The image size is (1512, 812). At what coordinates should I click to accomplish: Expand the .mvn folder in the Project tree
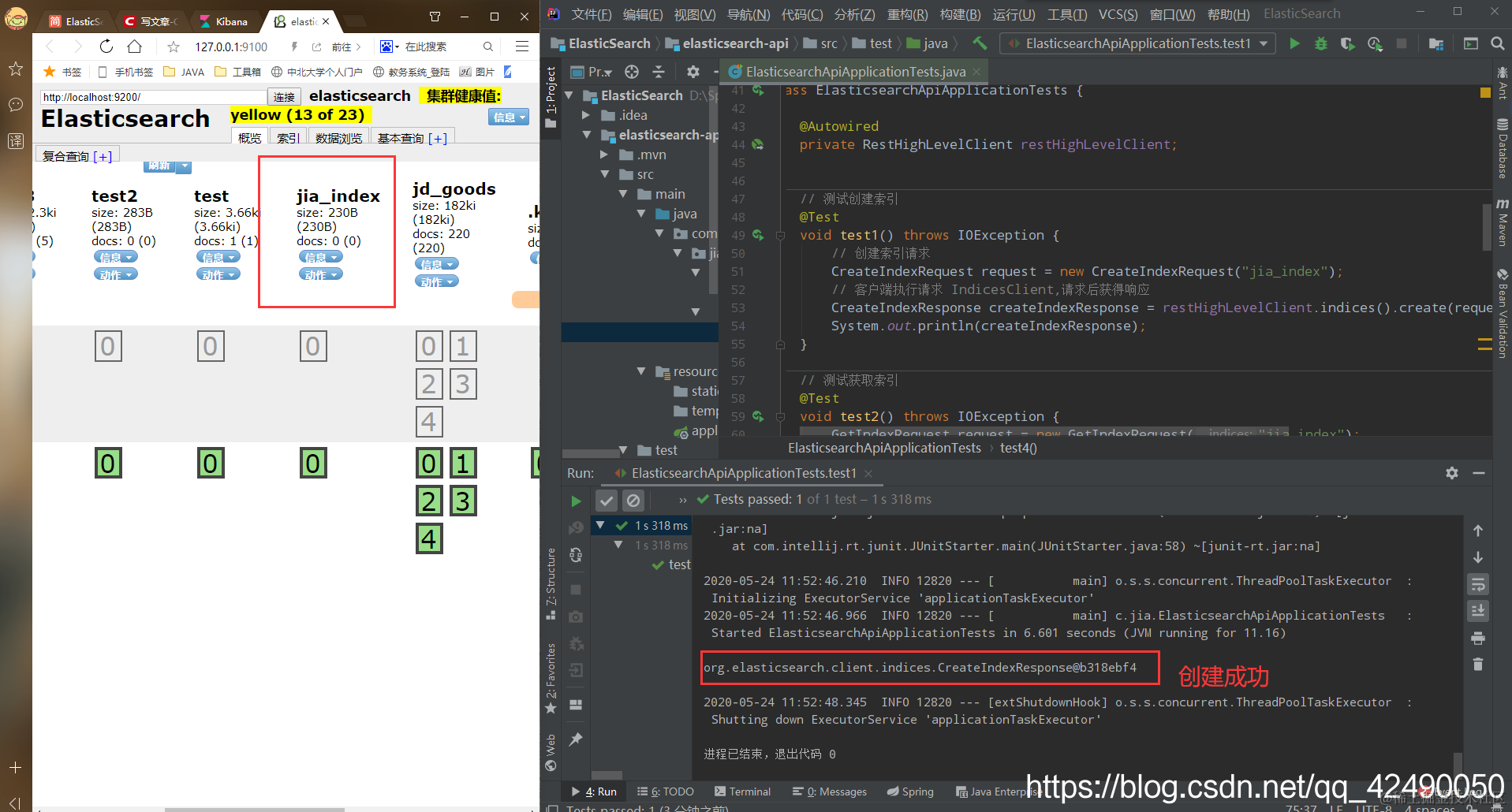click(604, 155)
